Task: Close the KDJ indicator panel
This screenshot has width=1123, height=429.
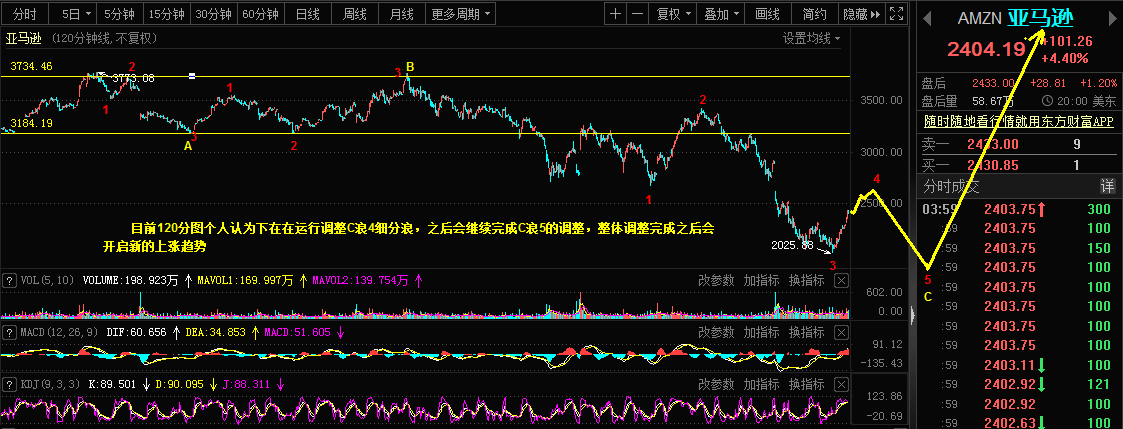Action: tap(842, 384)
